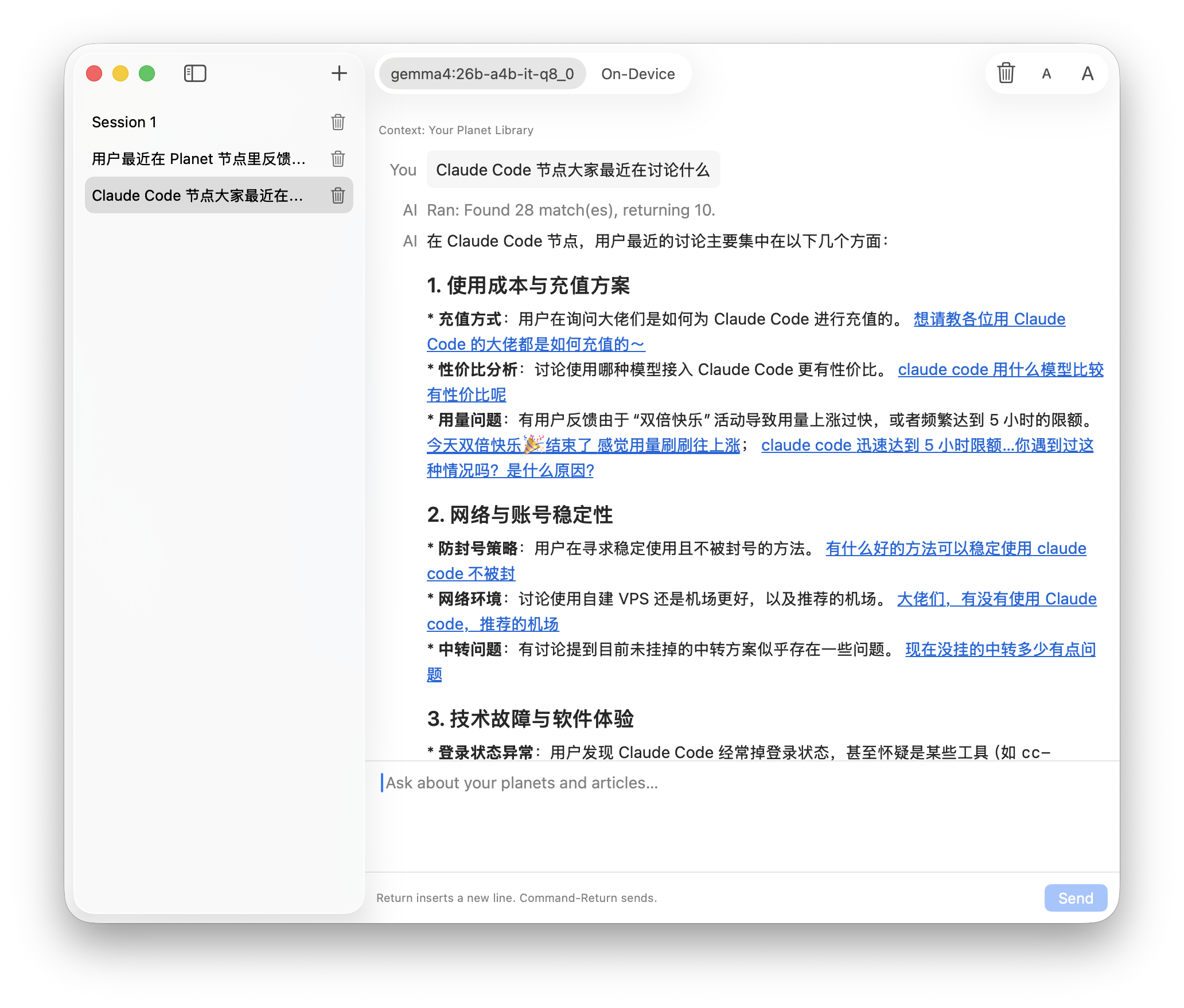1184x1008 pixels.
Task: Toggle the sidebar panel icon
Action: tap(195, 73)
